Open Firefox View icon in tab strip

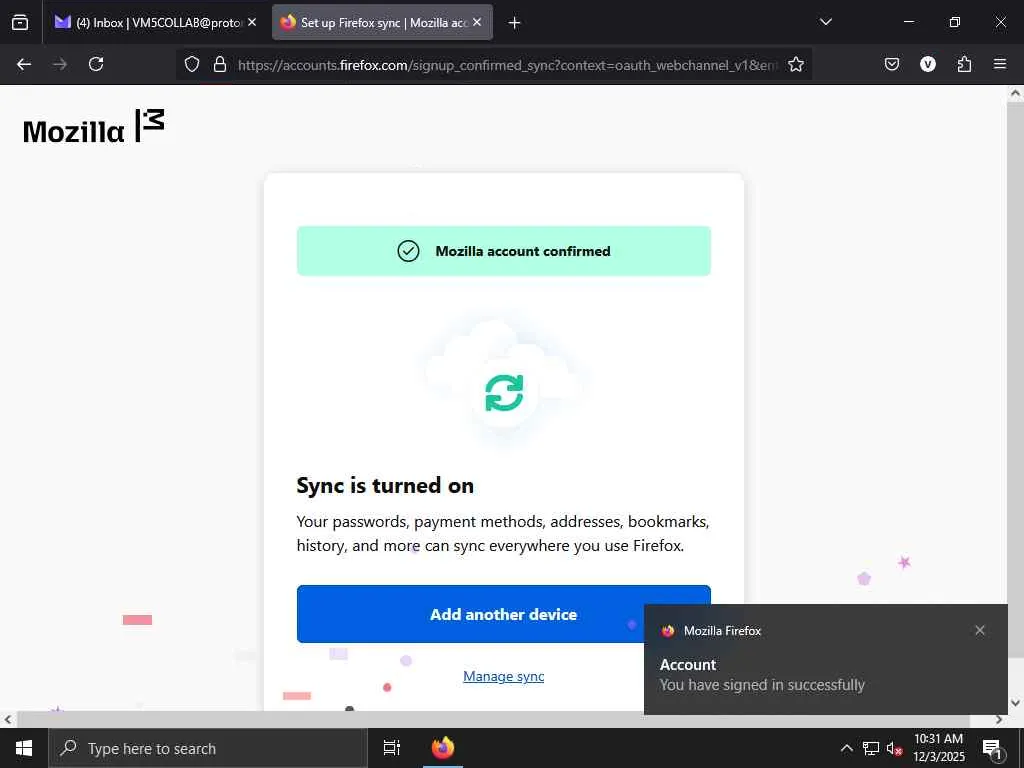coord(20,22)
